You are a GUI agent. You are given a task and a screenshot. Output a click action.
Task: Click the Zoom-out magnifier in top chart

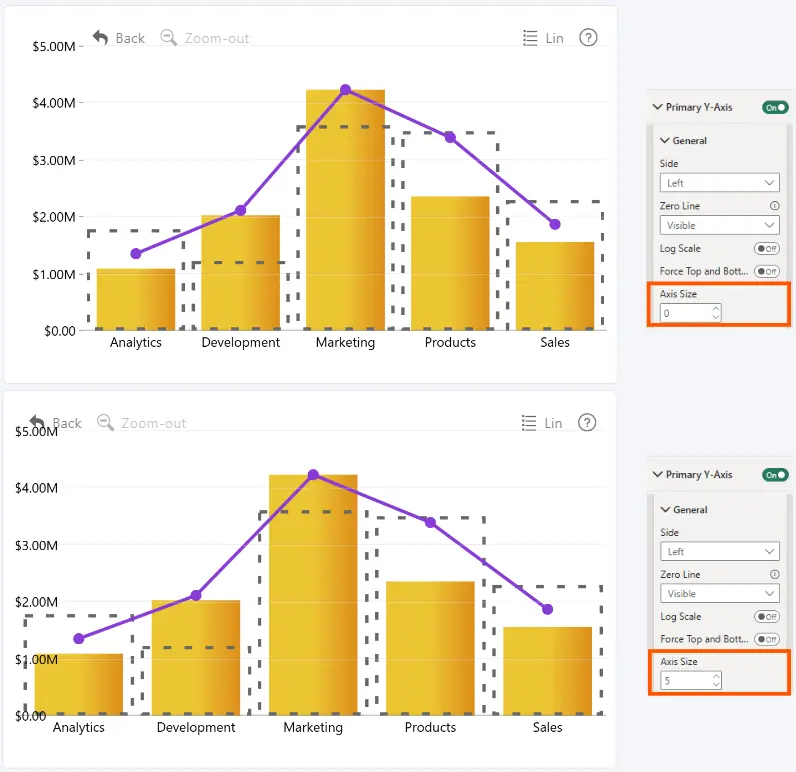click(x=169, y=38)
